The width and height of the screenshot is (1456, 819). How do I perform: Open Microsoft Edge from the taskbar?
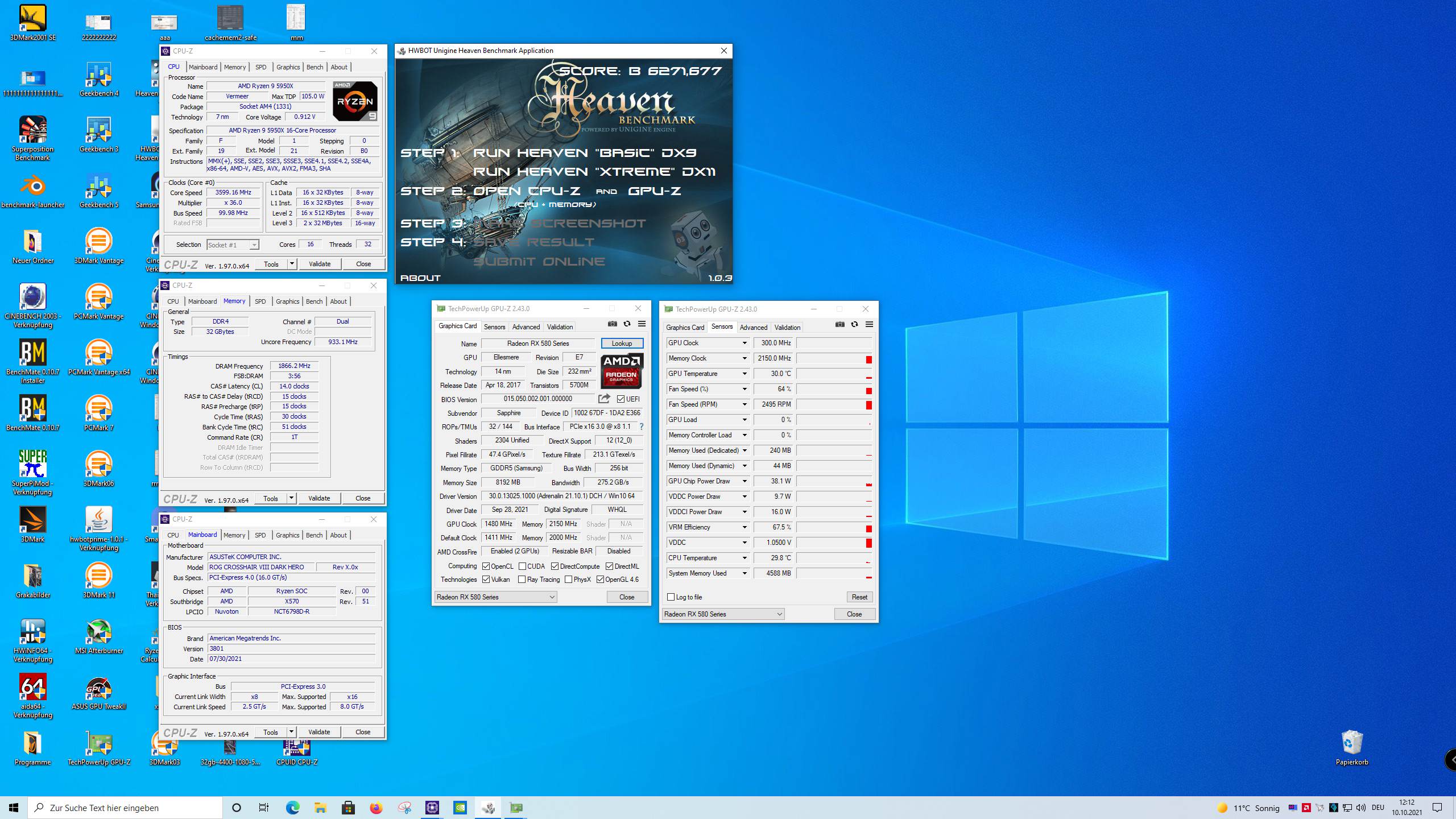[x=292, y=808]
